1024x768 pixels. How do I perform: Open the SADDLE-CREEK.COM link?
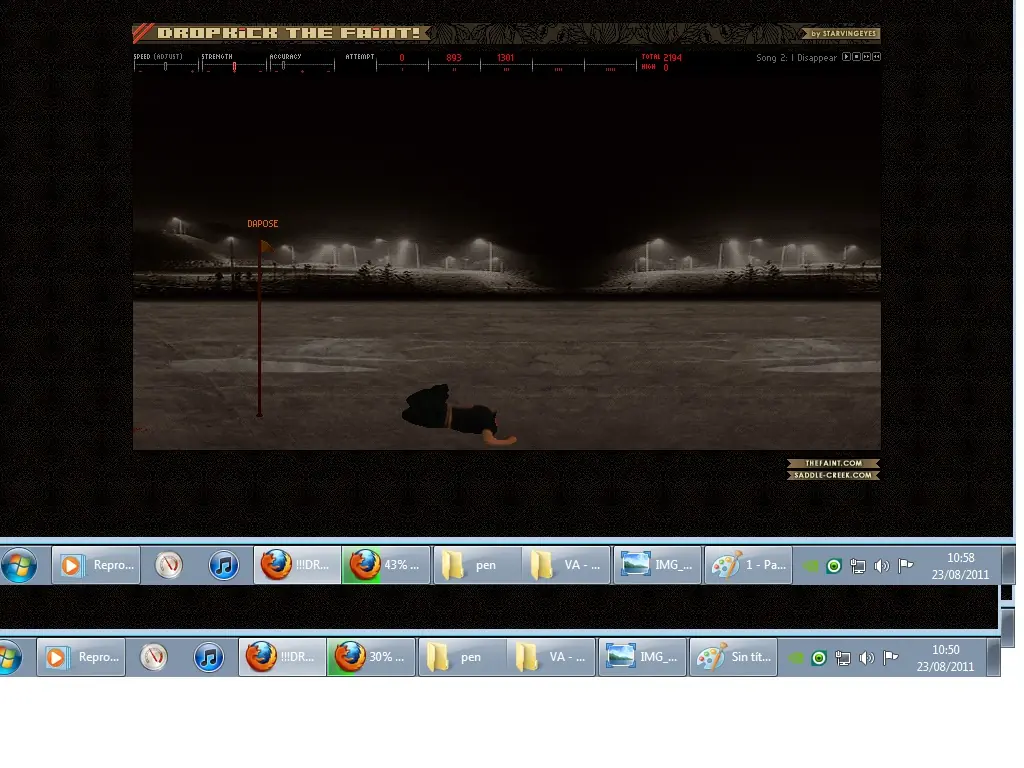[x=833, y=475]
